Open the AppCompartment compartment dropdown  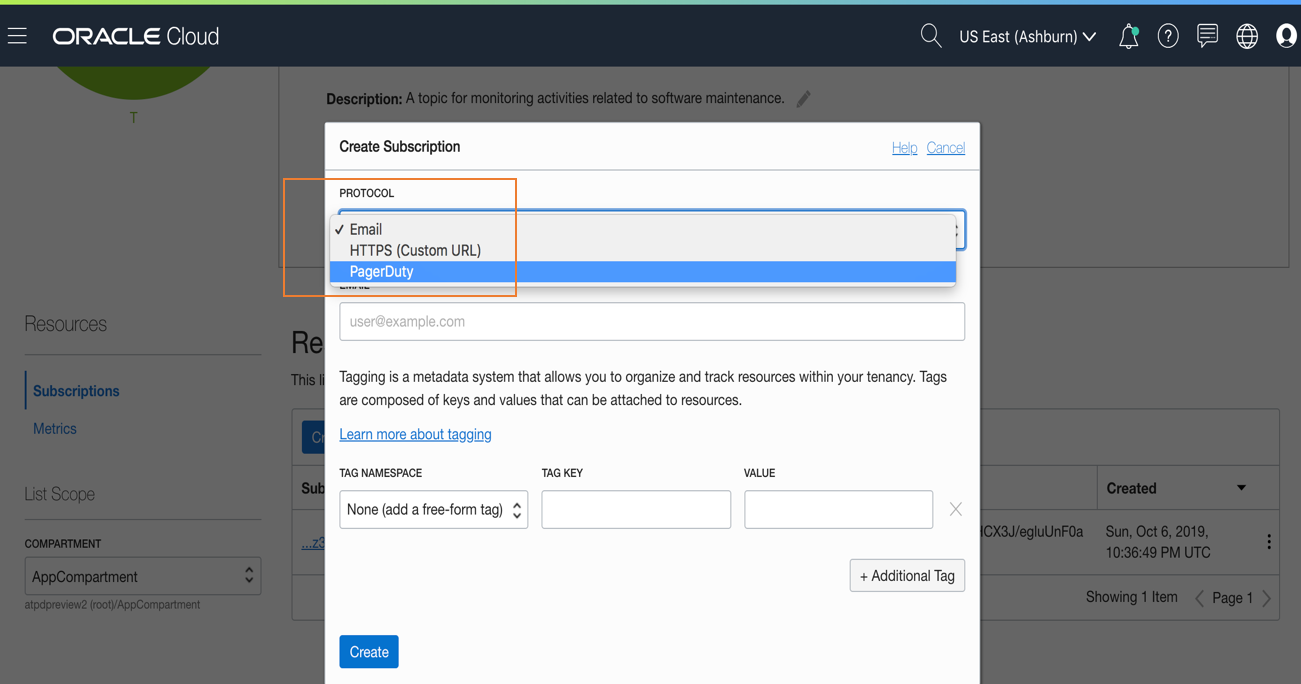pyautogui.click(x=142, y=576)
